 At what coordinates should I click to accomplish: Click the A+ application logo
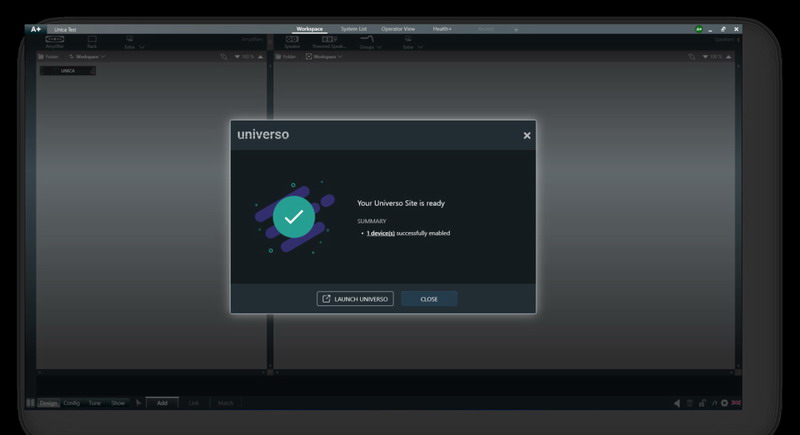point(36,29)
